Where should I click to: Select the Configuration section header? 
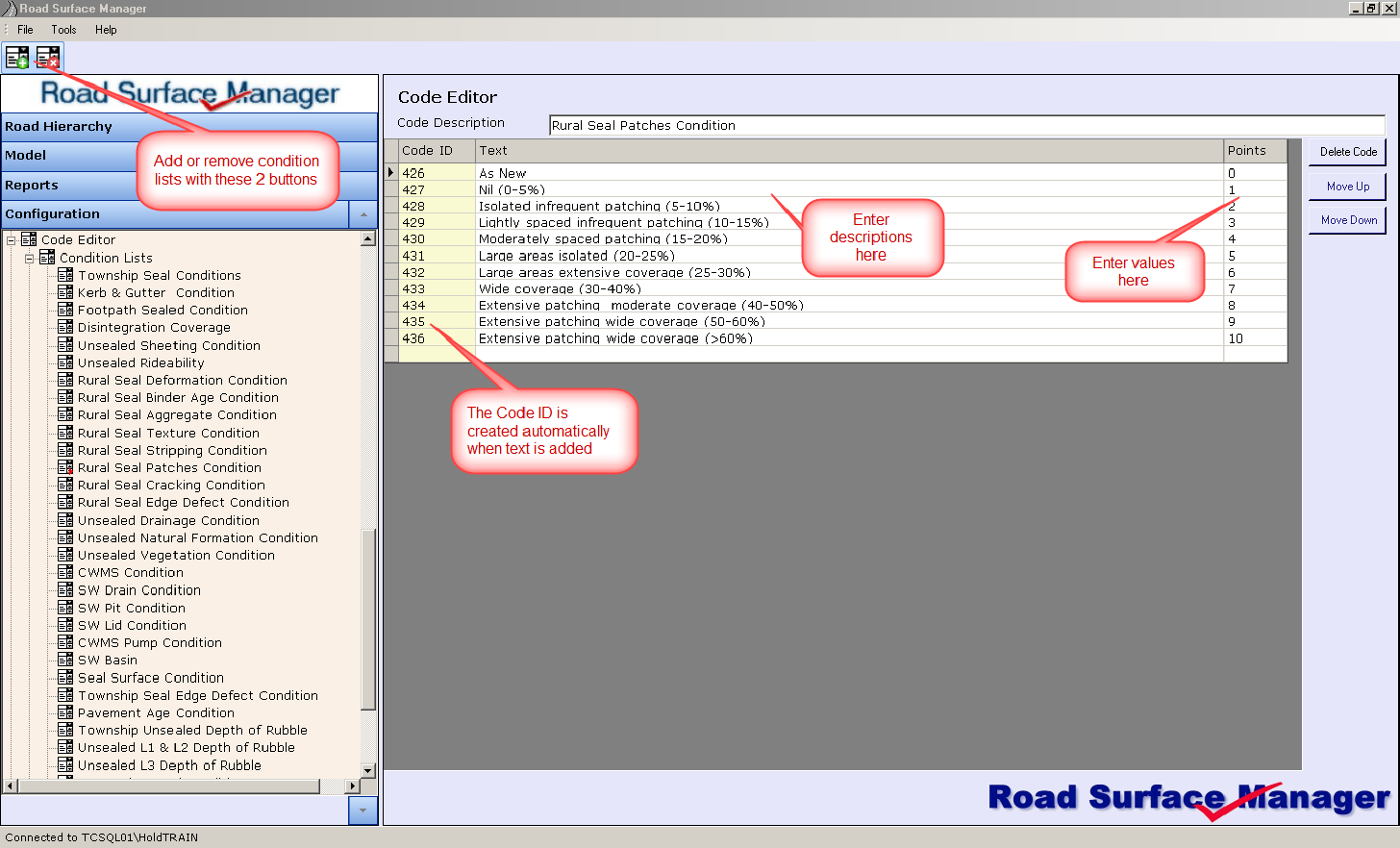tap(175, 214)
